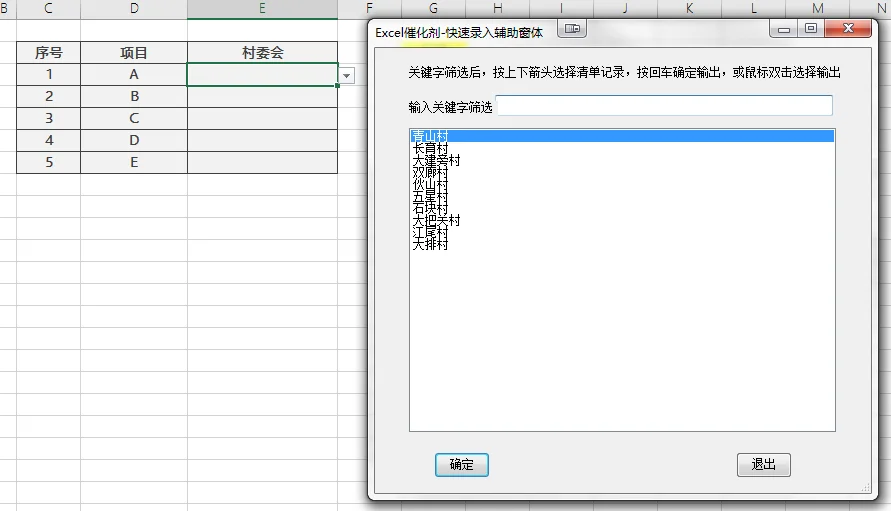
Task: Select column G header
Action: click(433, 9)
